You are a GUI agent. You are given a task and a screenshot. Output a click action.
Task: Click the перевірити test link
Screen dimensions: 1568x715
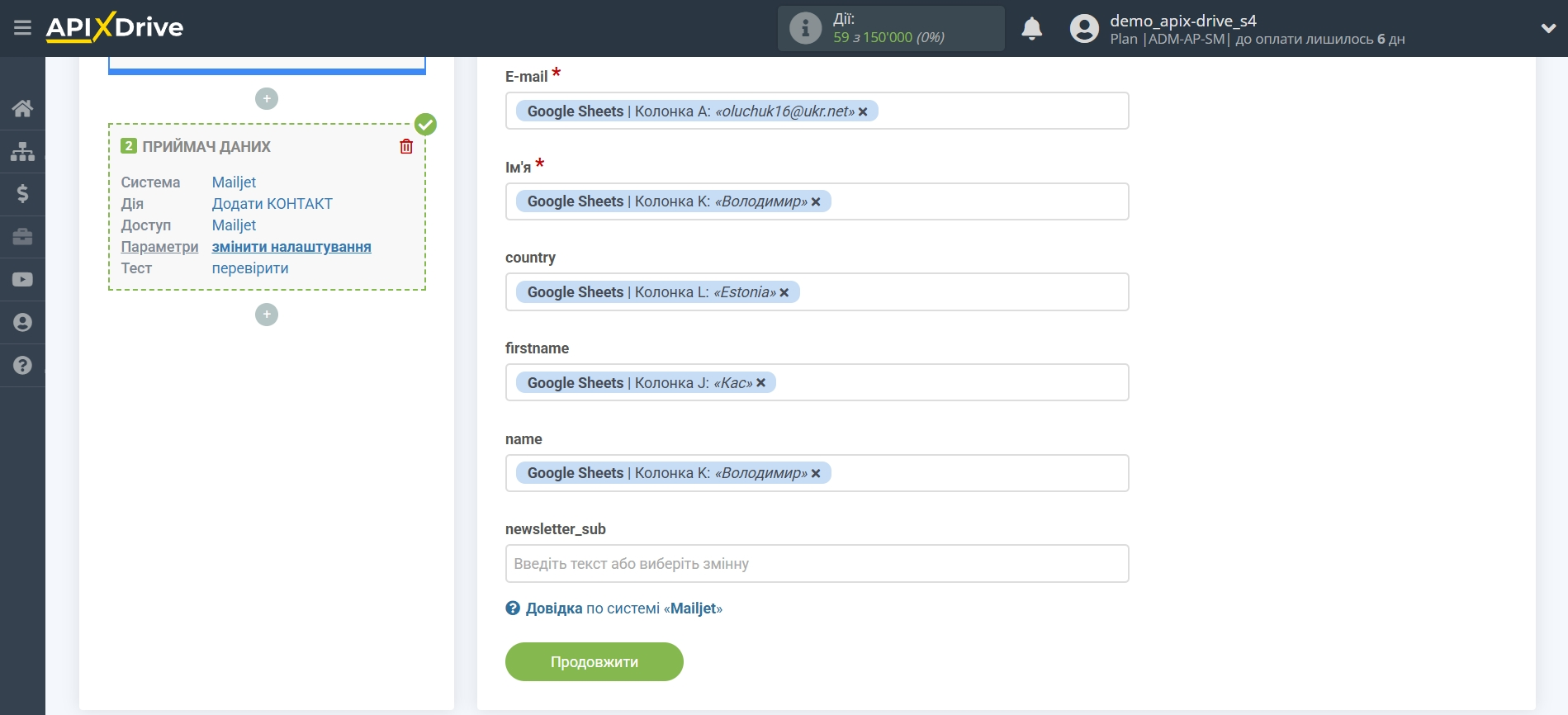tap(250, 268)
